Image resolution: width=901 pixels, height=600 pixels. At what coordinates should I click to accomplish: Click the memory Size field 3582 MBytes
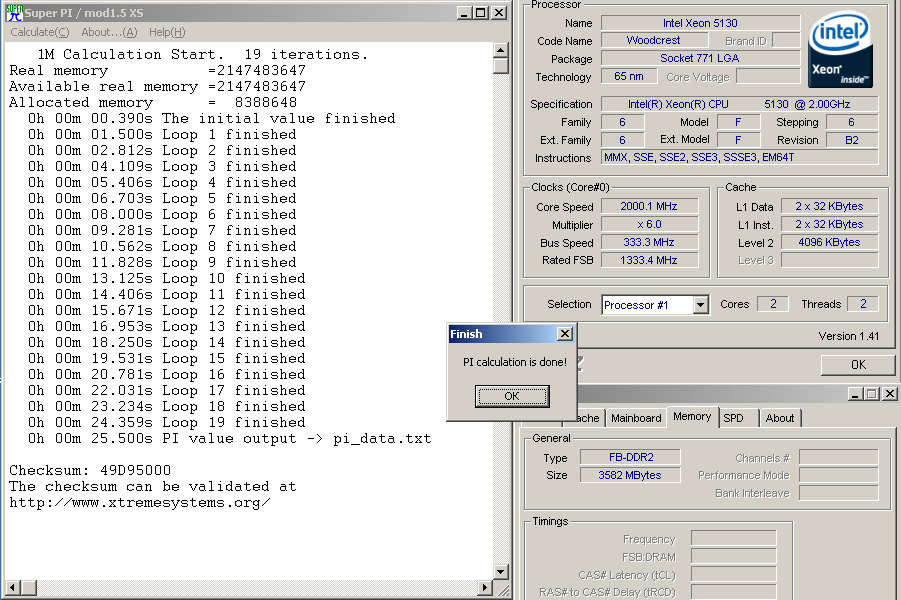click(630, 475)
